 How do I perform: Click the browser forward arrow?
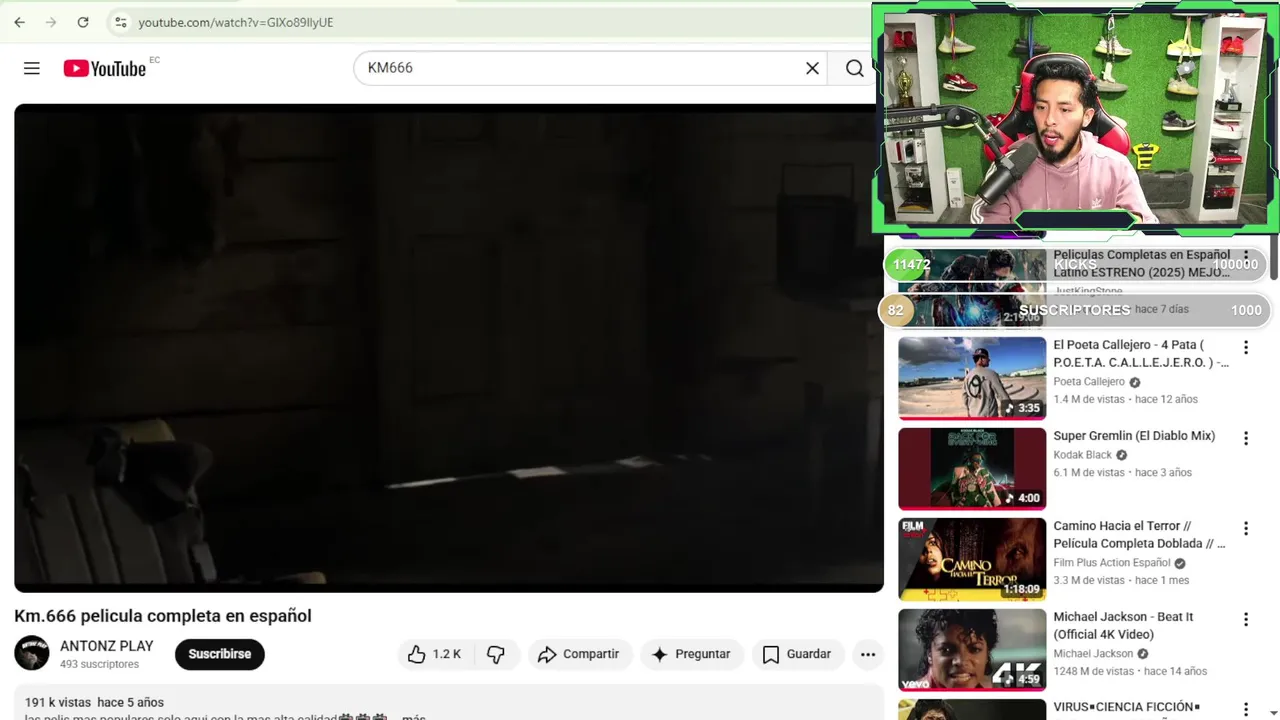tap(51, 22)
